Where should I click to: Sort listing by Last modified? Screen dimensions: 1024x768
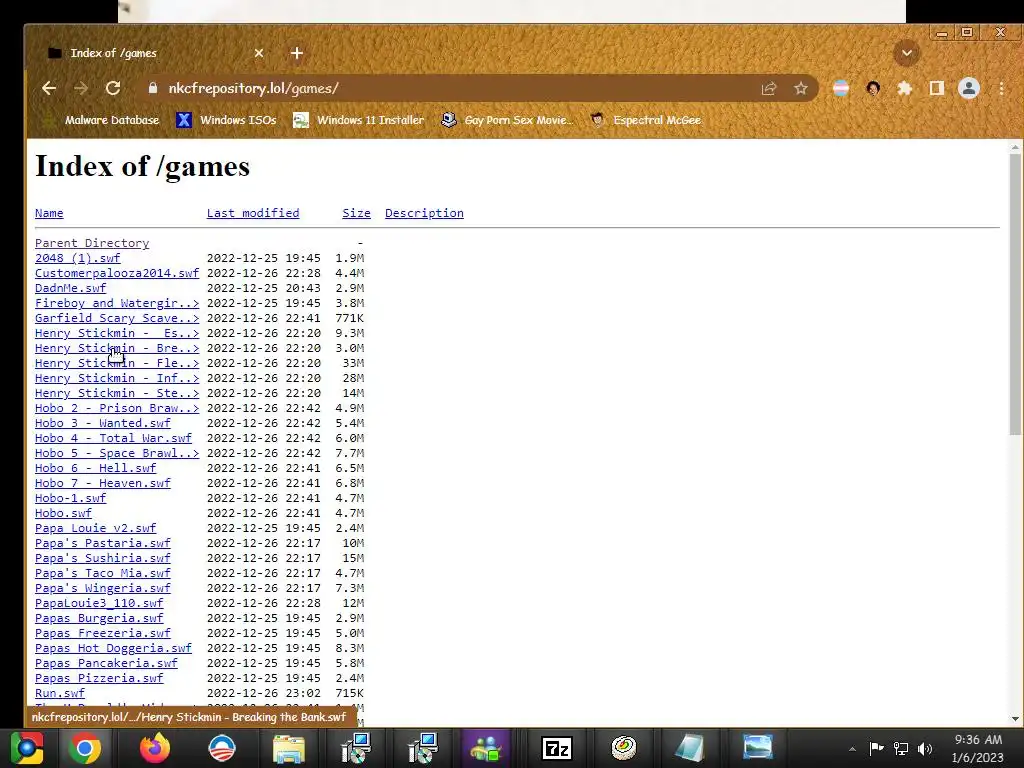[253, 213]
